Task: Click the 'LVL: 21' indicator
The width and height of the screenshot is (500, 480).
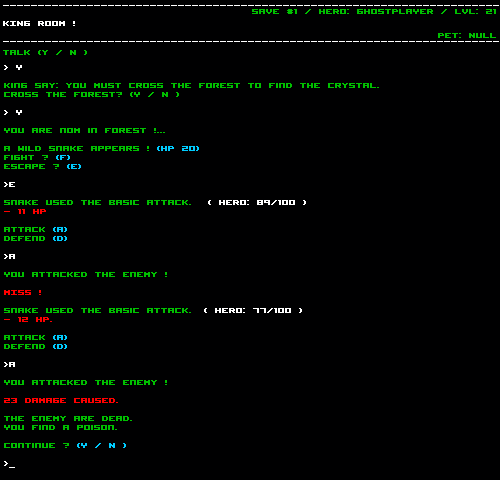Action: coord(475,11)
